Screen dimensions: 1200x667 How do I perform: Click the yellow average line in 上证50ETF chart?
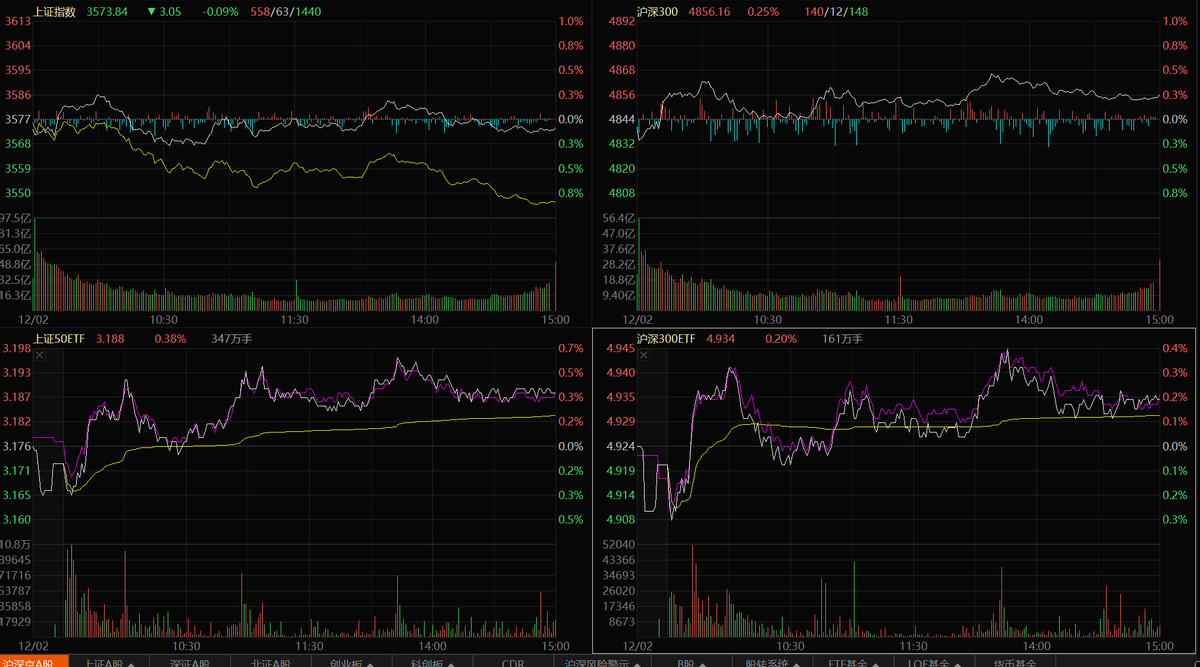click(x=300, y=430)
